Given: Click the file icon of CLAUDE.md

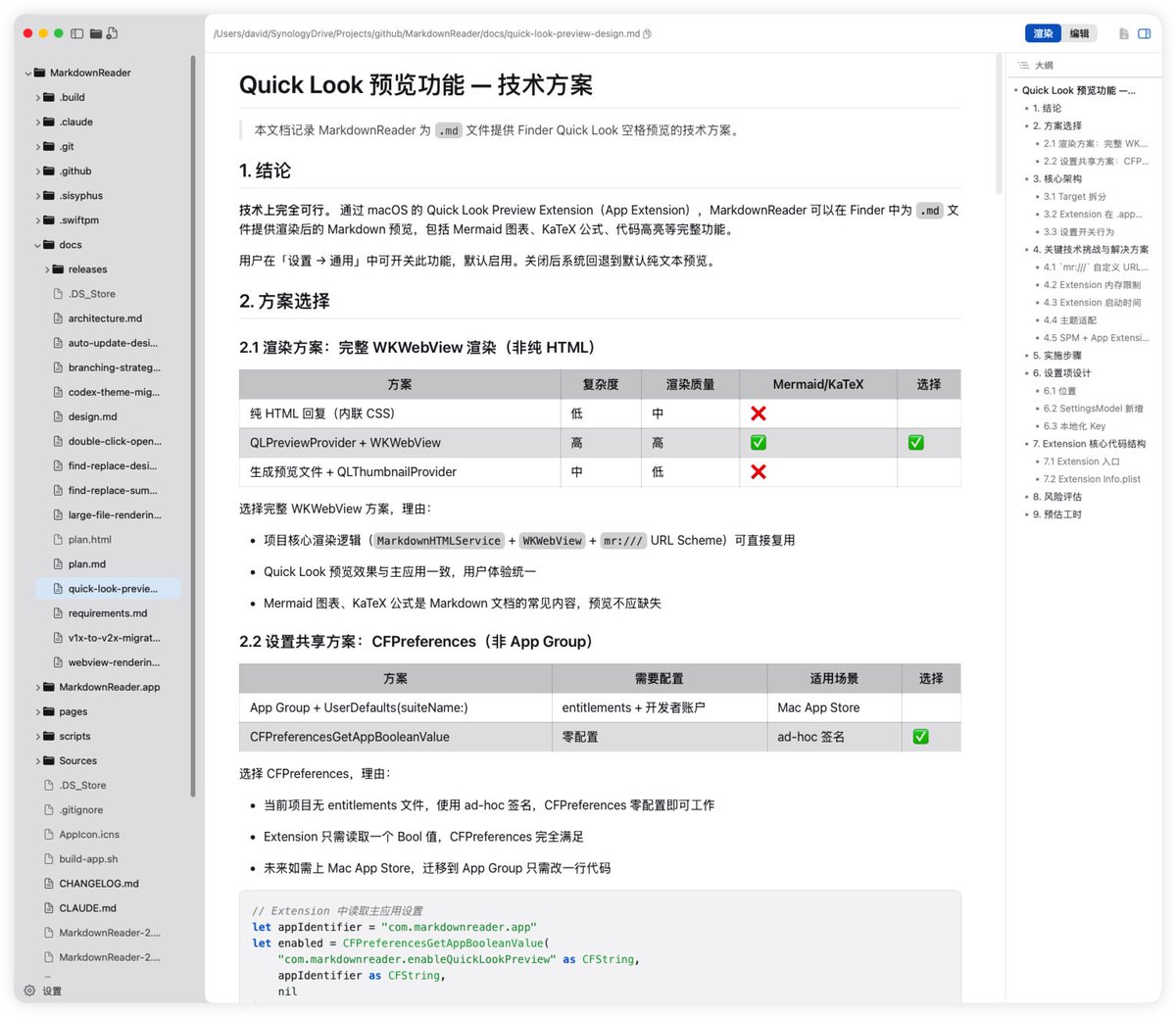Looking at the screenshot, I should (49, 908).
